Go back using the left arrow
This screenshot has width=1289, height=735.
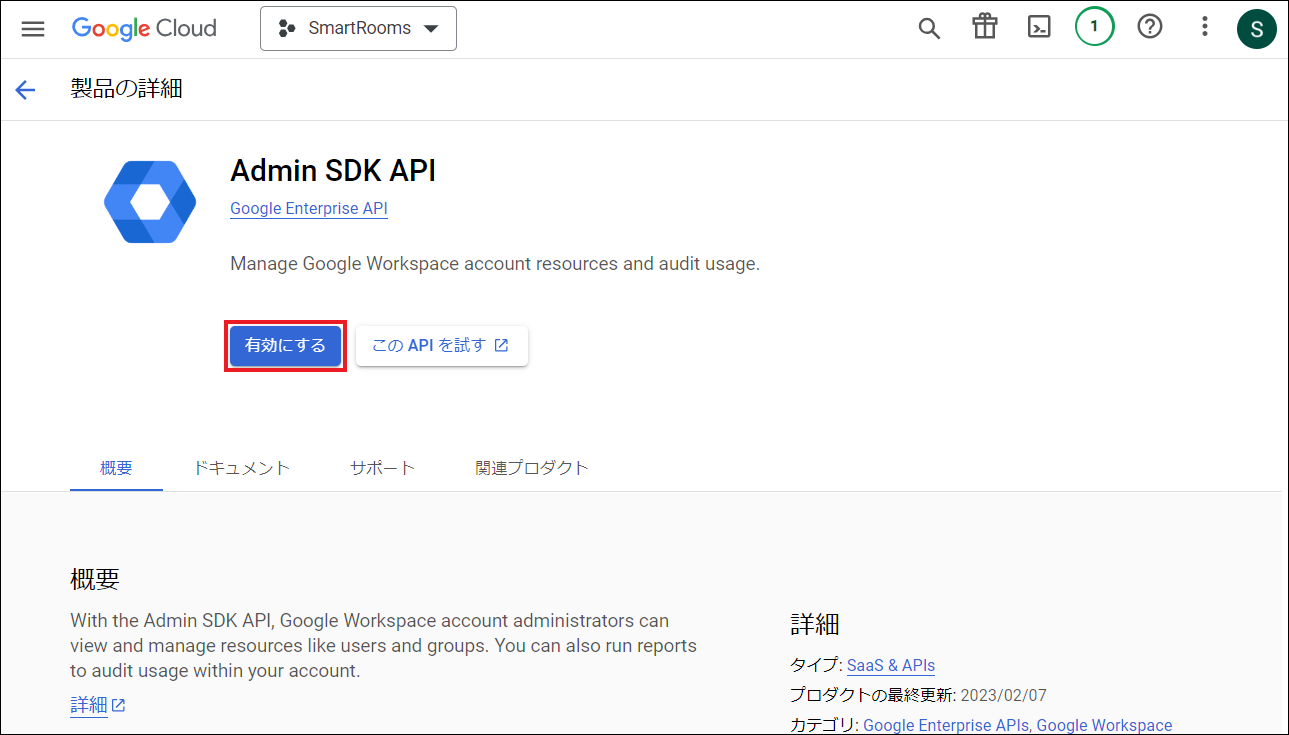tap(25, 90)
